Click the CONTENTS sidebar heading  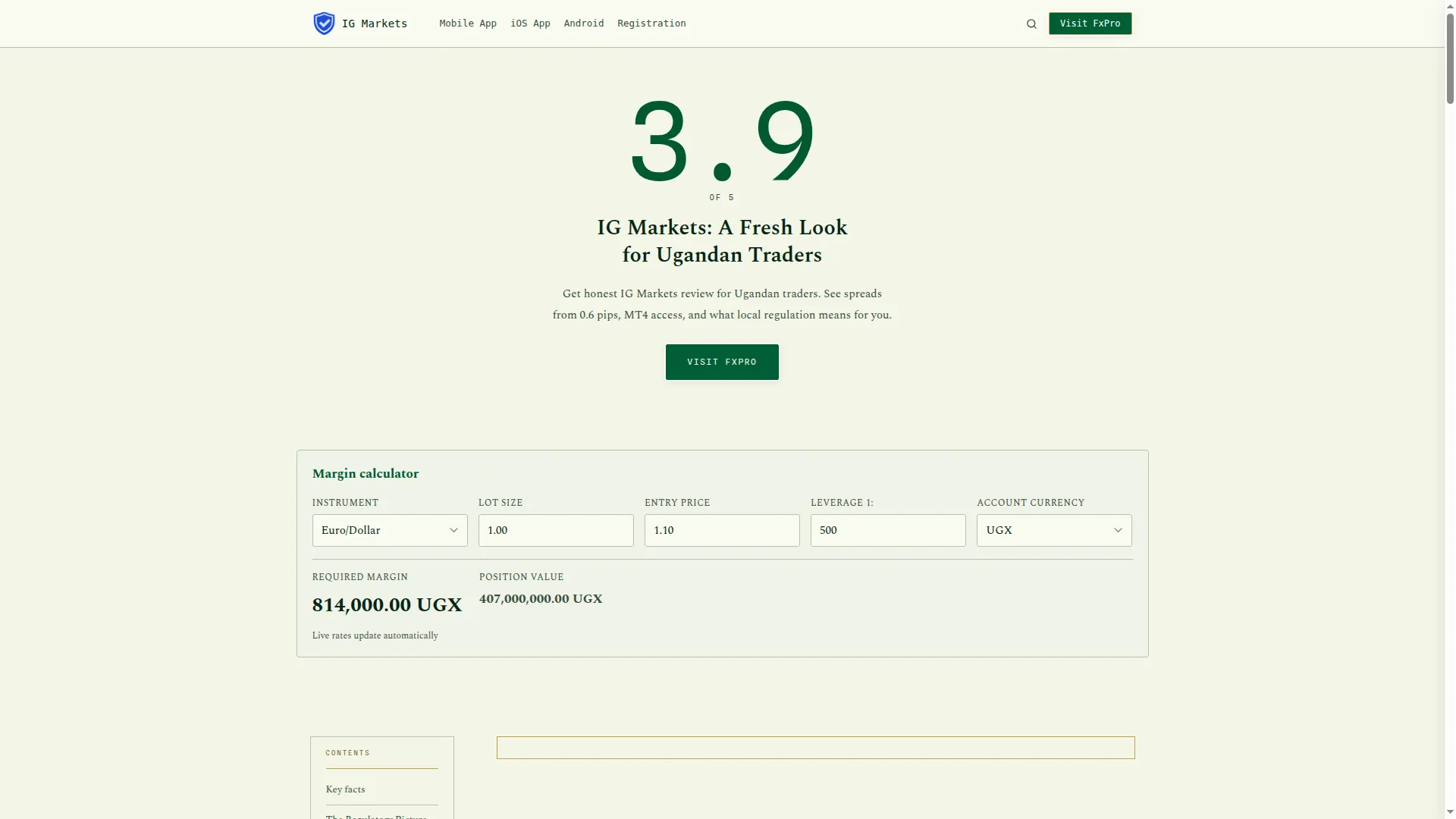click(x=348, y=753)
